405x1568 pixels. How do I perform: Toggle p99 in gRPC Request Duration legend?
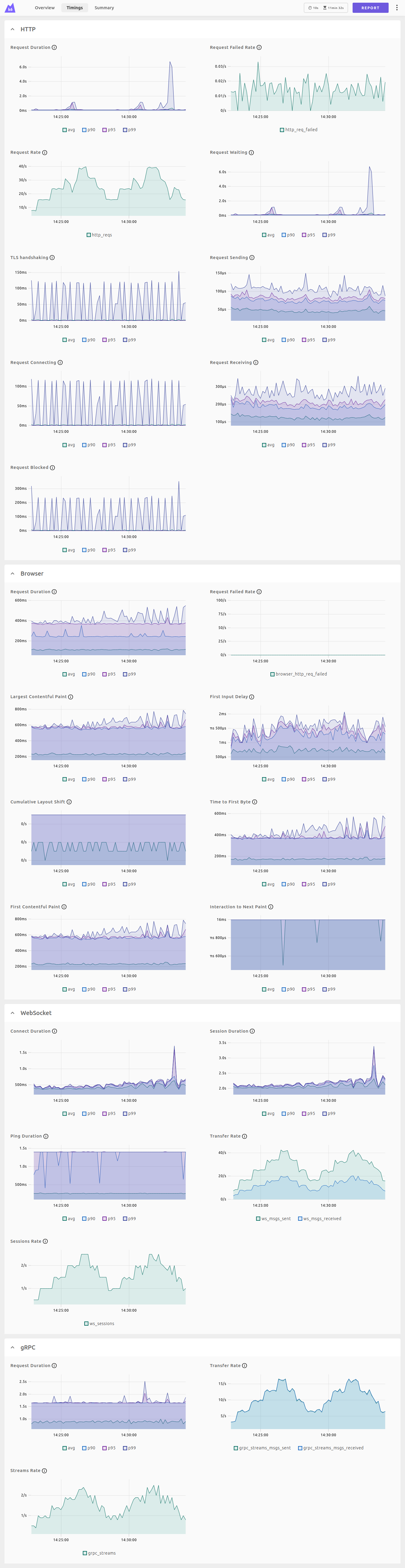130,1448
